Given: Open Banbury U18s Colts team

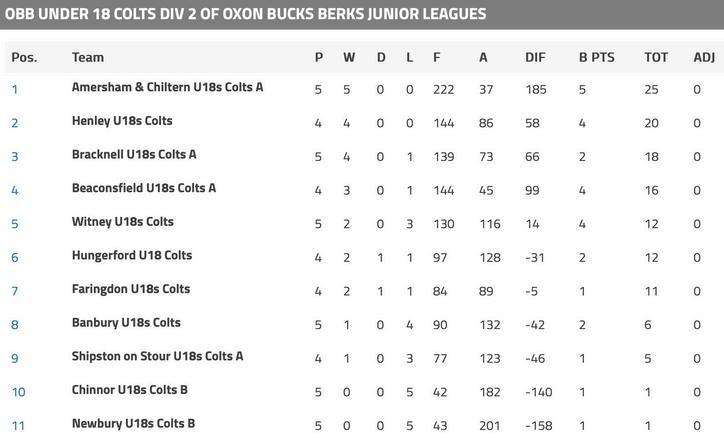Looking at the screenshot, I should pyautogui.click(x=126, y=323).
